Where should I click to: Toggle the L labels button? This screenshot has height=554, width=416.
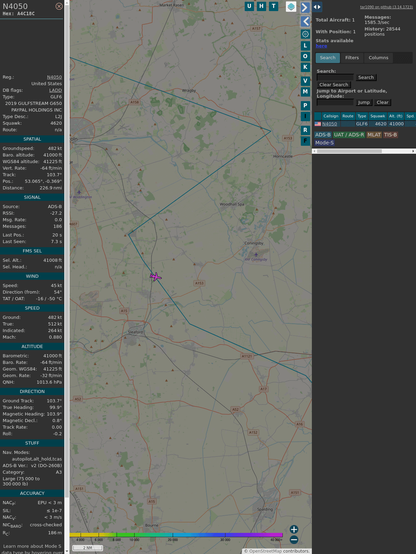[305, 46]
